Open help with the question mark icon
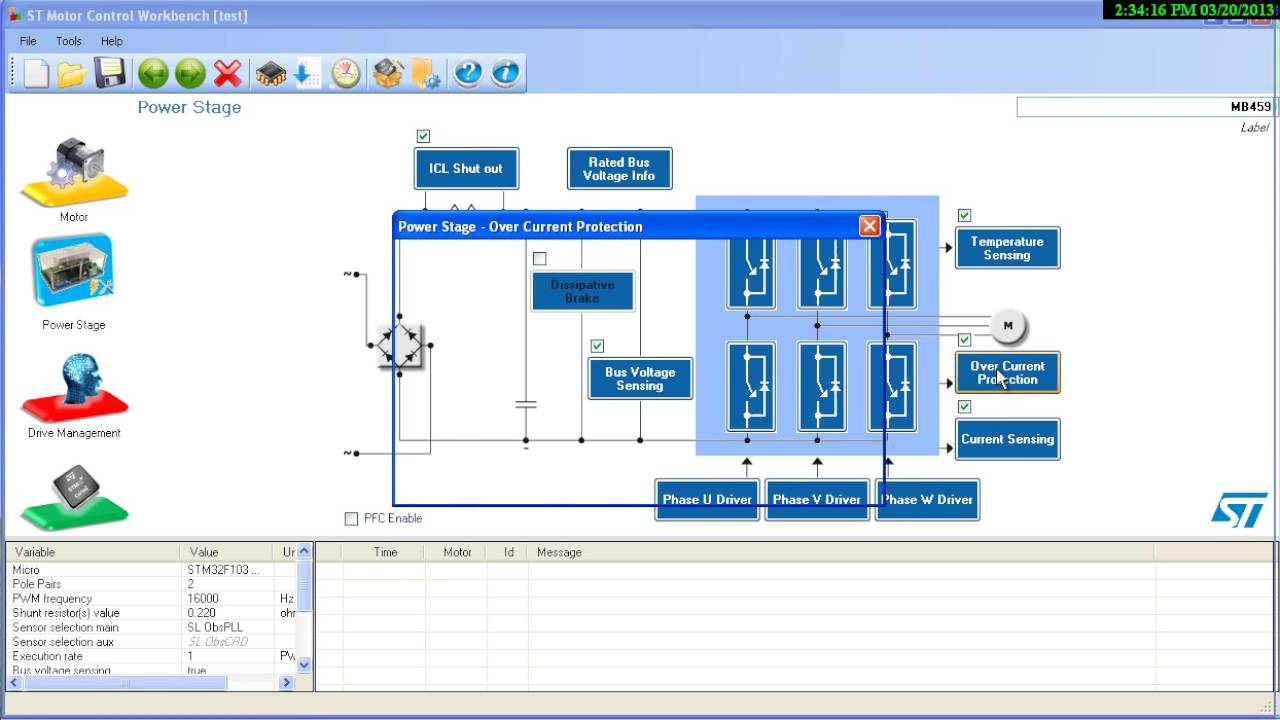Image resolution: width=1280 pixels, height=720 pixels. pos(468,73)
